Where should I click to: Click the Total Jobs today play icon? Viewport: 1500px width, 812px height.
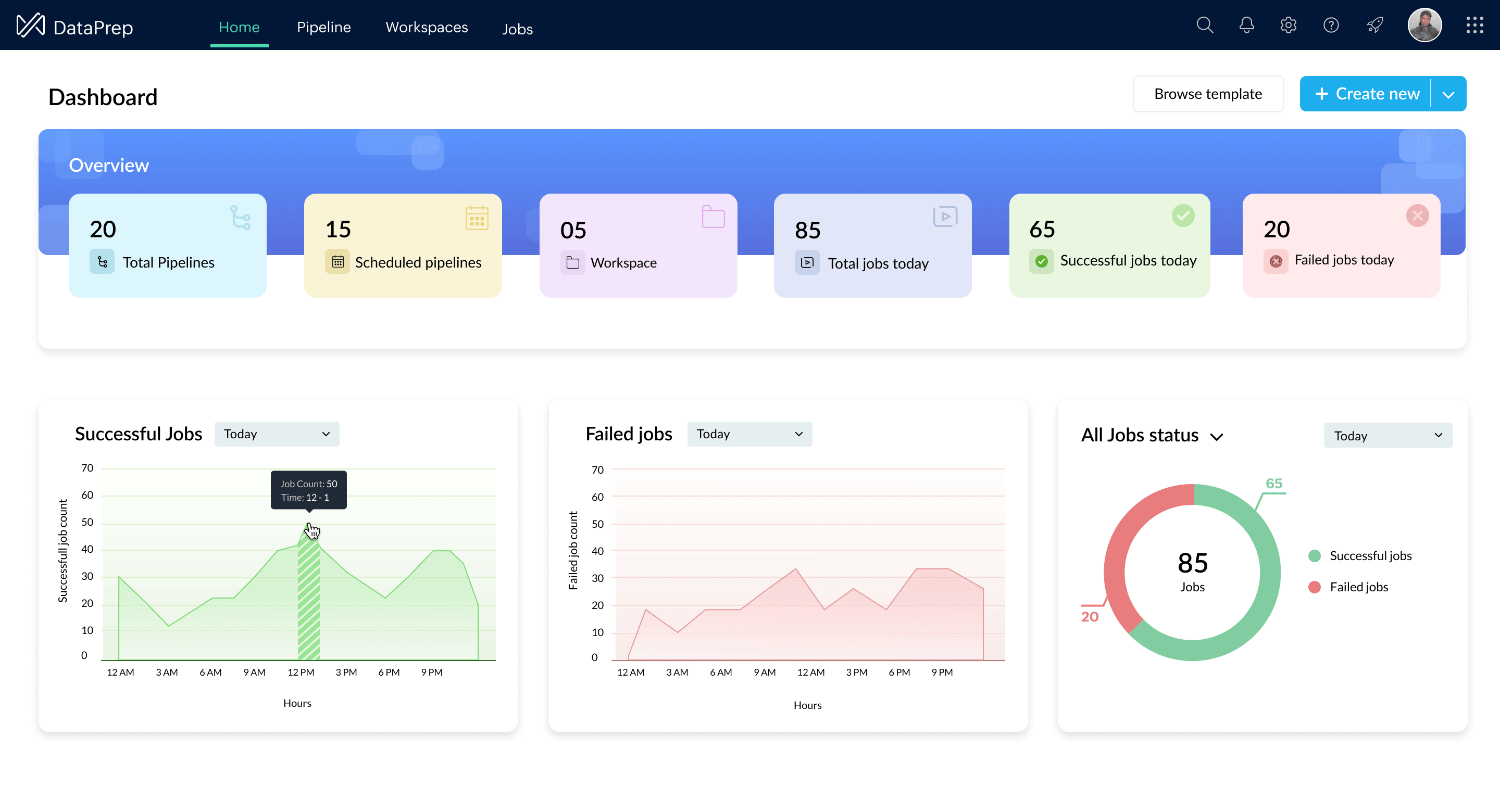807,262
